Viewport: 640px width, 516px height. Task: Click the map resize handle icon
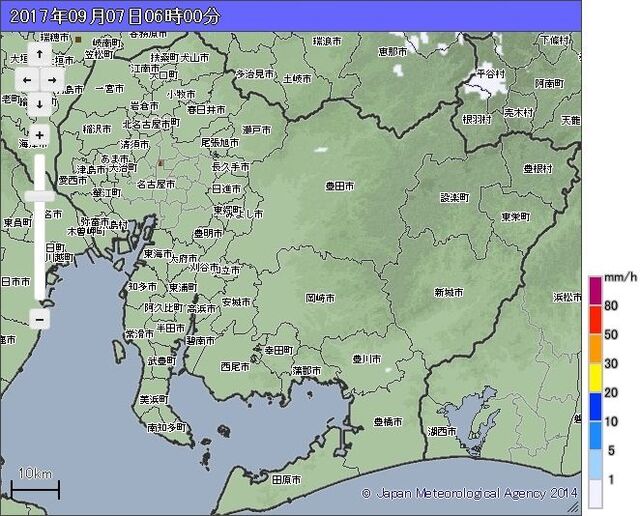573,507
